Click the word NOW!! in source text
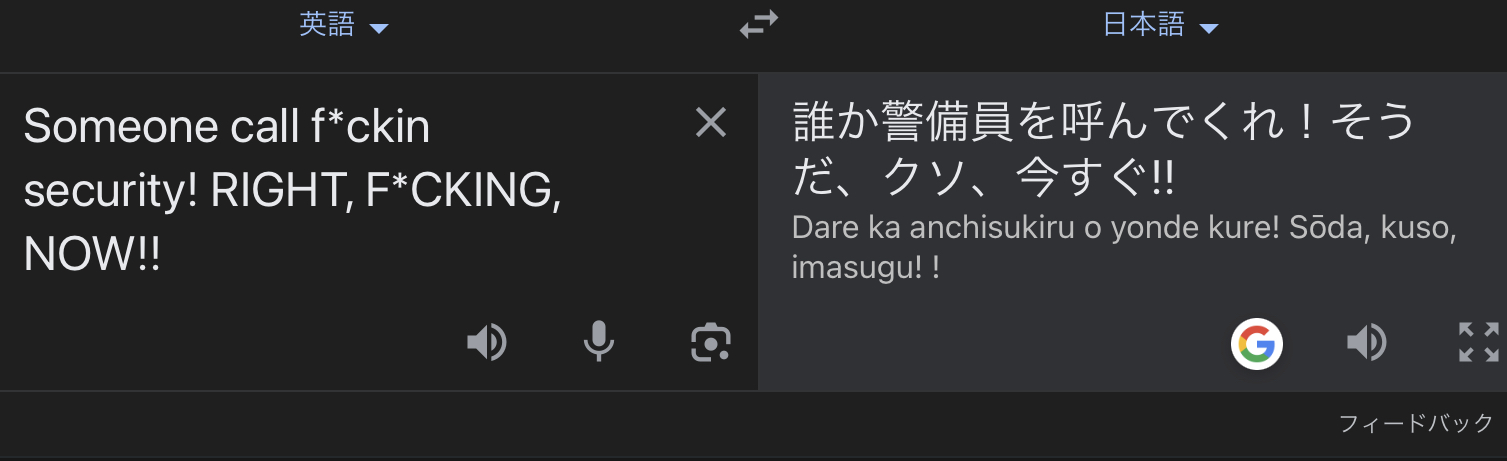Image resolution: width=1507 pixels, height=461 pixels. coord(92,257)
